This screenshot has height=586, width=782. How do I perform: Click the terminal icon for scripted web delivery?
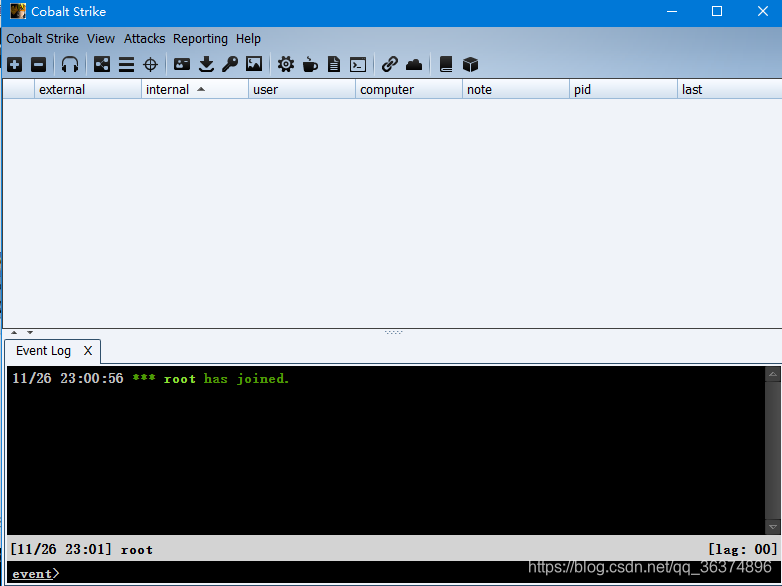[x=358, y=65]
